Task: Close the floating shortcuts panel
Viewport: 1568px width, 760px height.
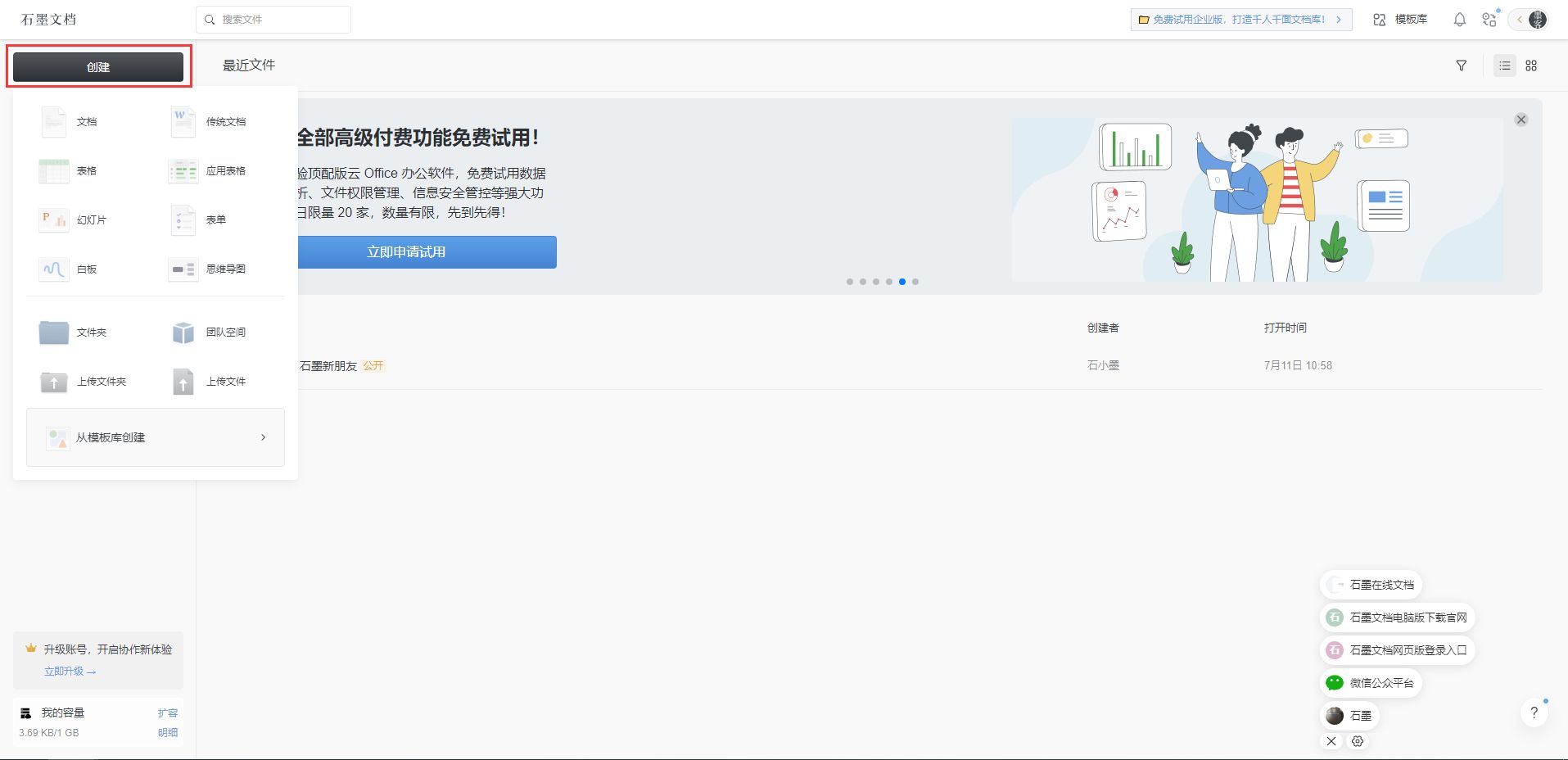Action: [x=1331, y=741]
